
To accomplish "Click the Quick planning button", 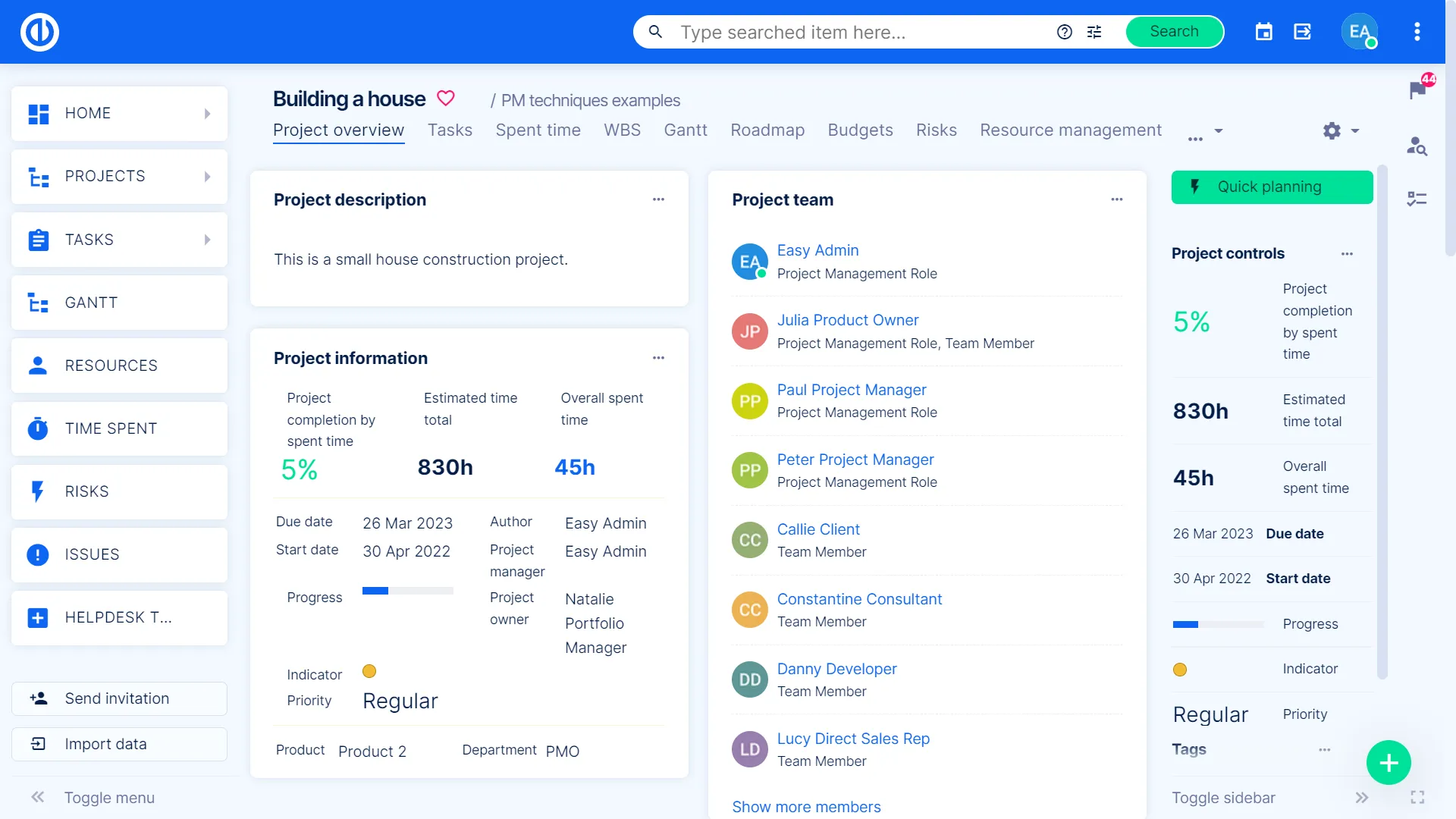I will click(1272, 187).
